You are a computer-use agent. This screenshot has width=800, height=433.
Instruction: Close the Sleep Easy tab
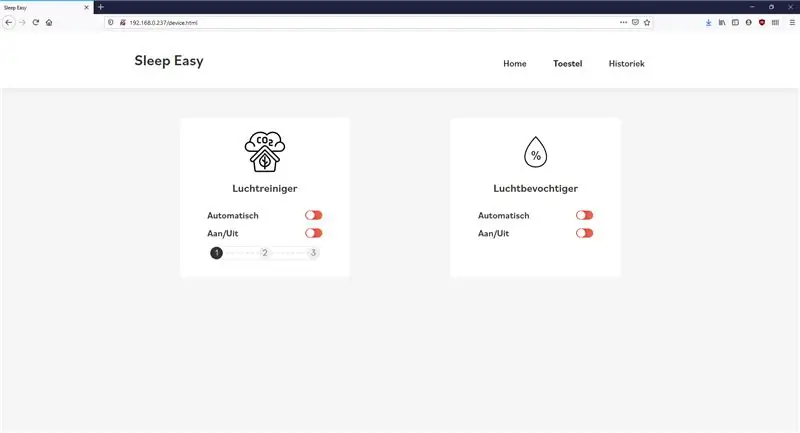[x=86, y=8]
